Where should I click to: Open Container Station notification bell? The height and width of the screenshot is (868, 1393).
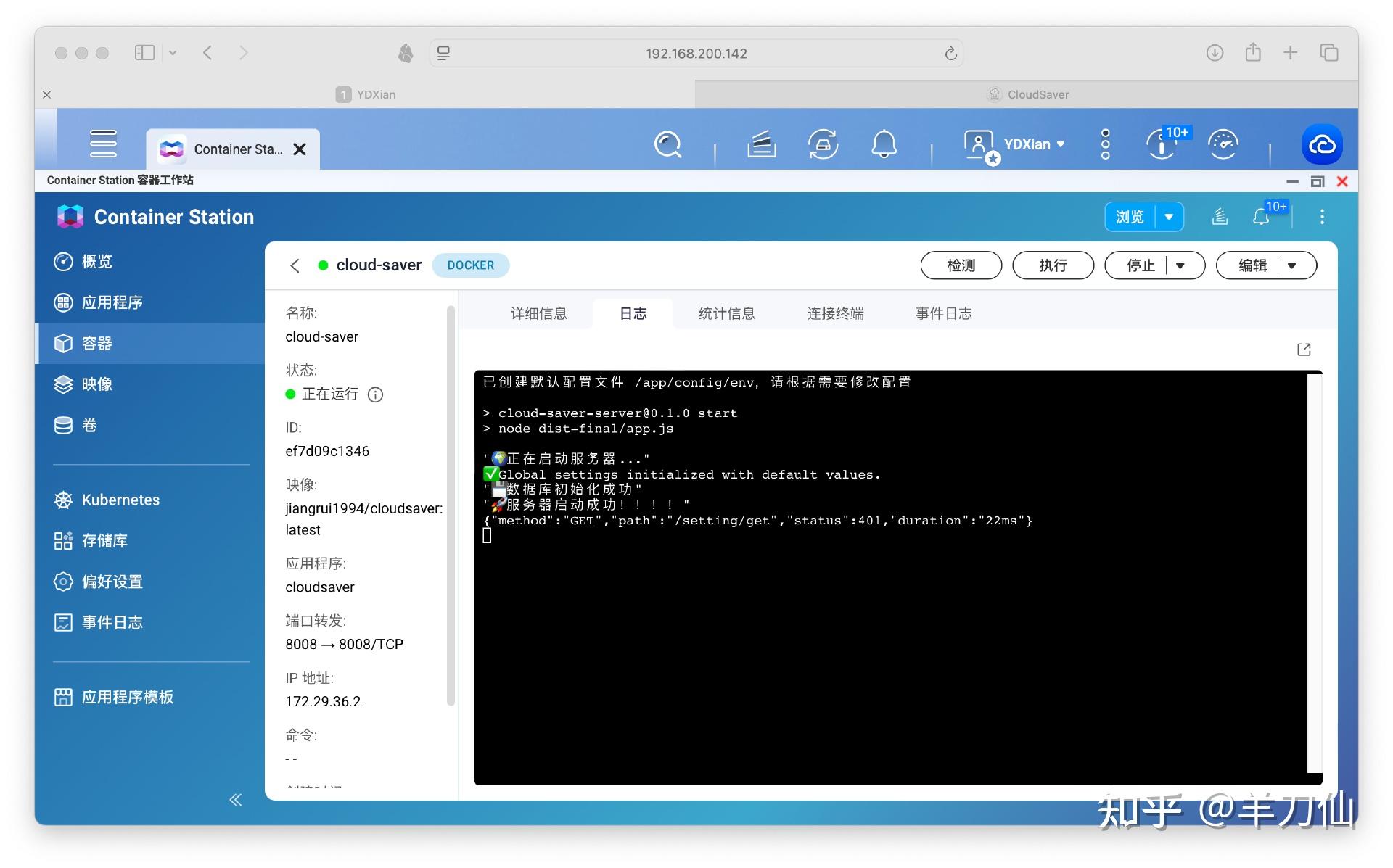coord(1261,215)
